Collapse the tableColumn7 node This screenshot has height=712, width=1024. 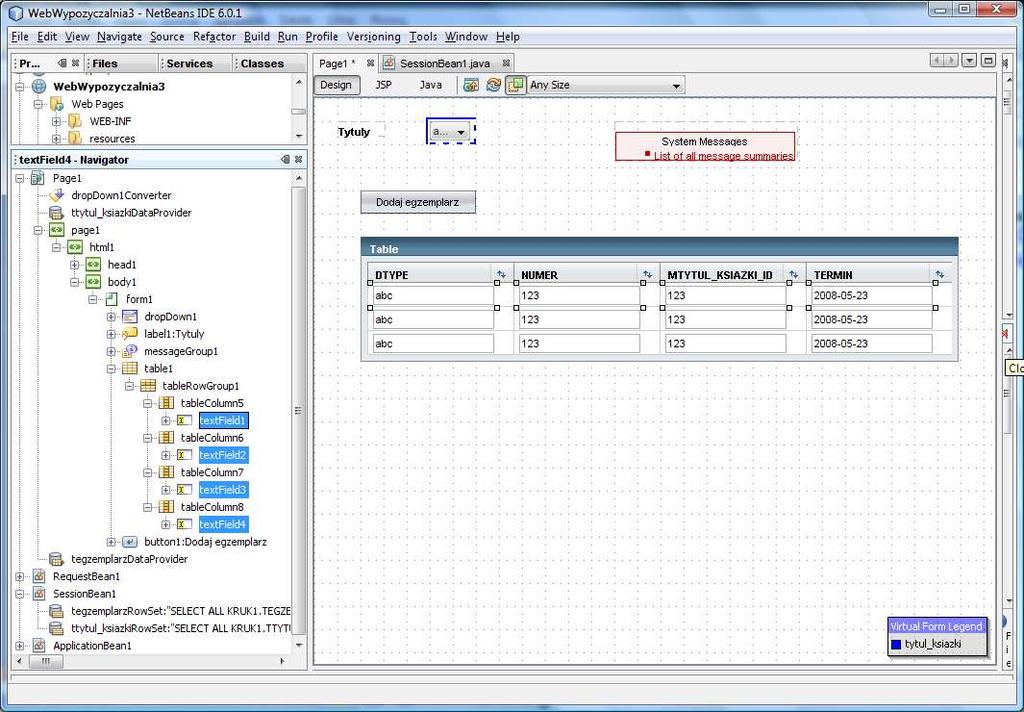pyautogui.click(x=148, y=473)
